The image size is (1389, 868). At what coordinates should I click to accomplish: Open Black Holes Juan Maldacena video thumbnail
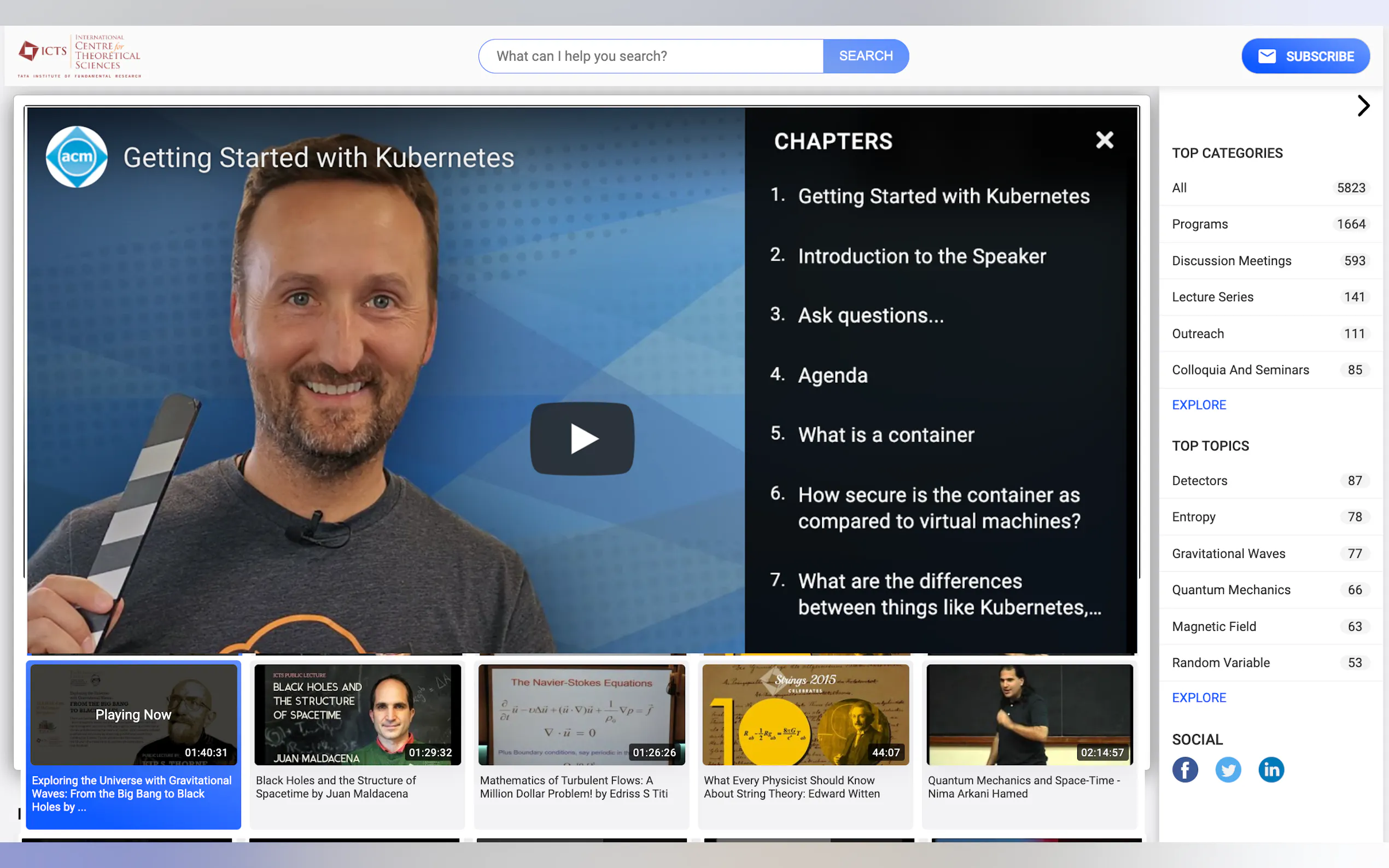(x=357, y=715)
